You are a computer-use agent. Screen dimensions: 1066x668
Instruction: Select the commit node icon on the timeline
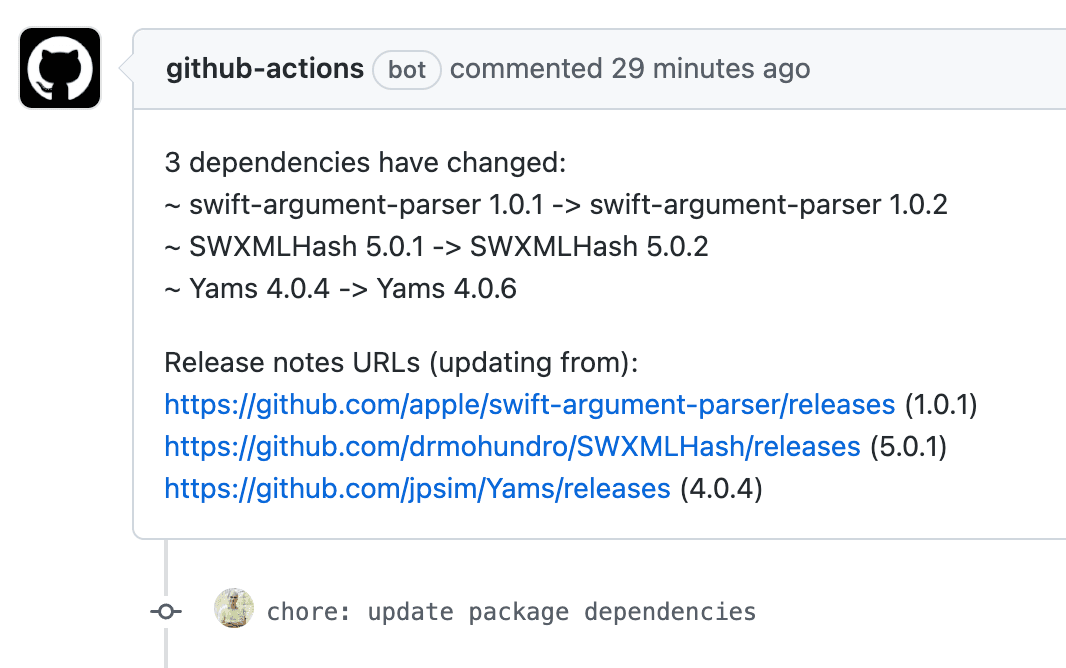tap(166, 610)
